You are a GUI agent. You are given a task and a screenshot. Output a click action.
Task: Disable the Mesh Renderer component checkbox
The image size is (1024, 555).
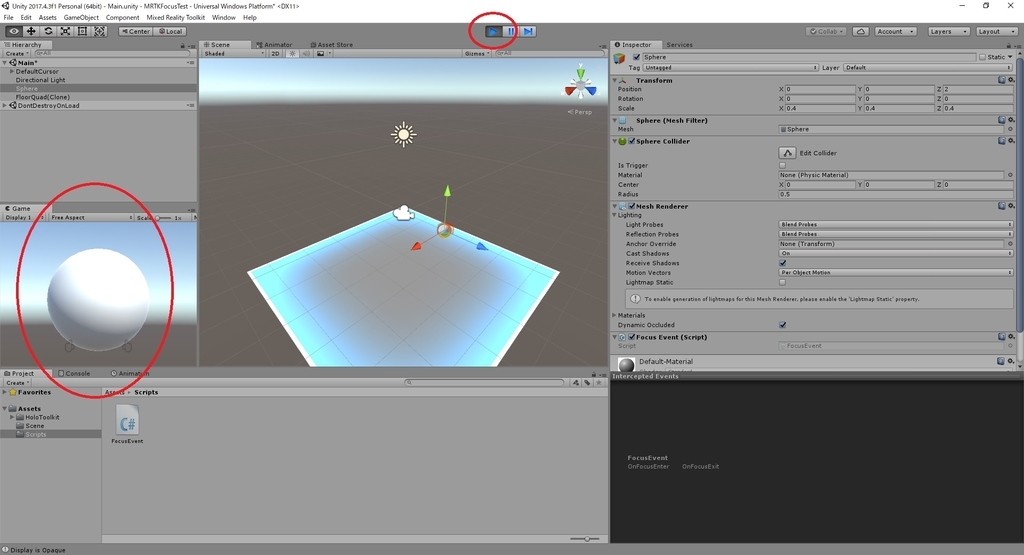point(632,206)
